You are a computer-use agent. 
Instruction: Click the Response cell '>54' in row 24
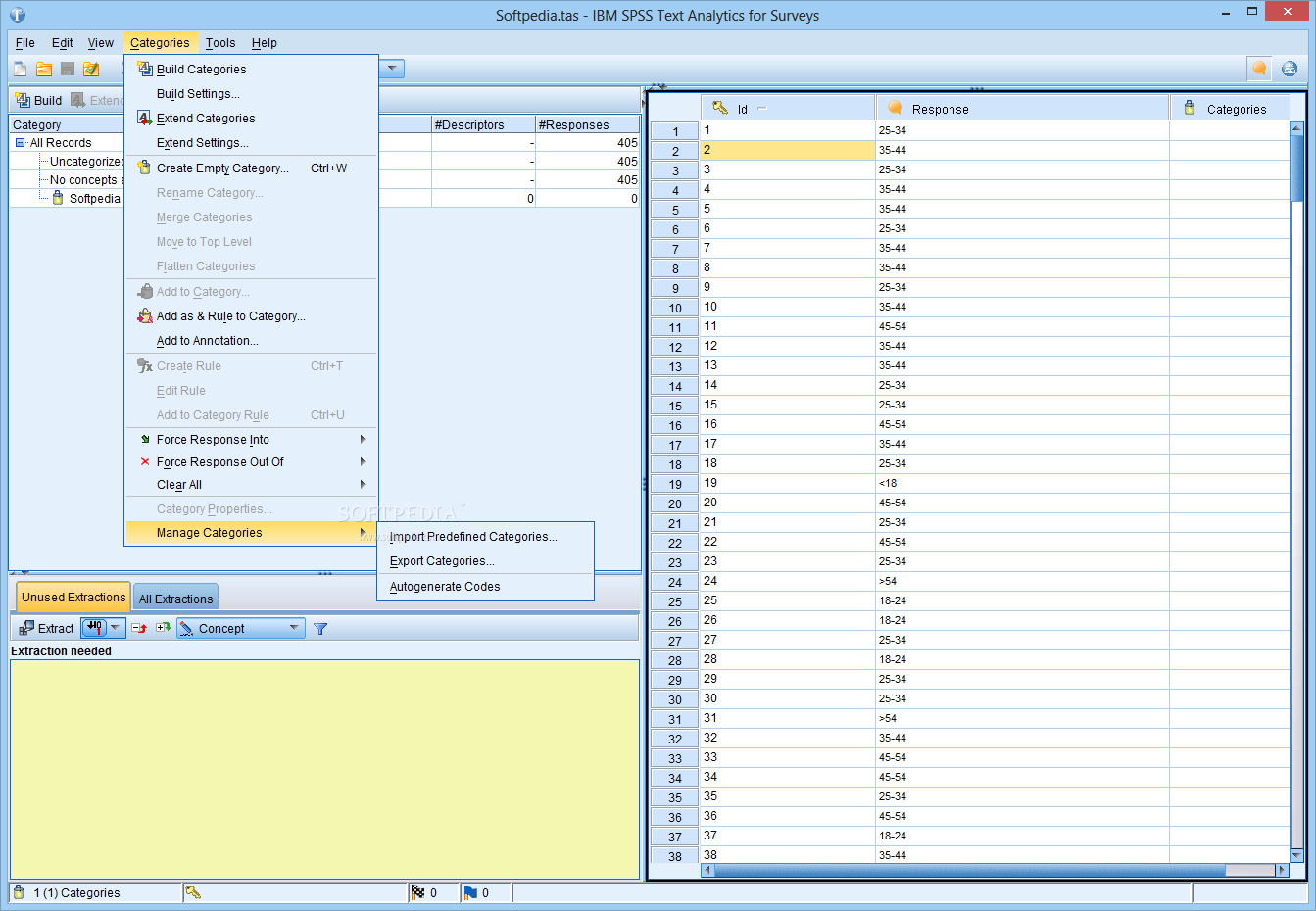[x=1022, y=581]
